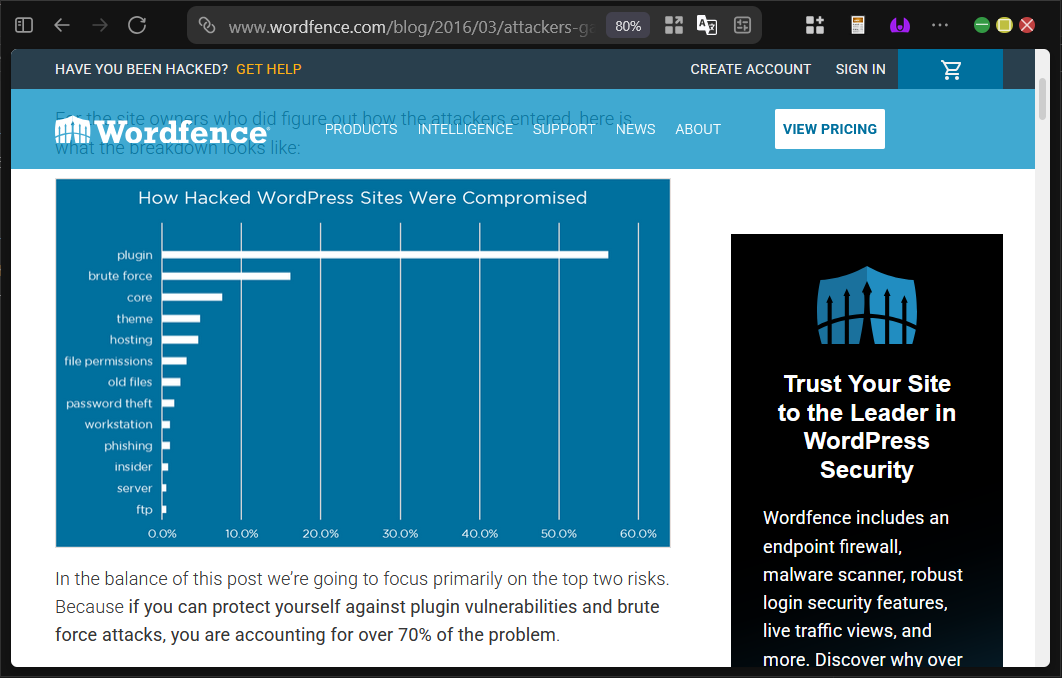Click the GET HELP link
The image size is (1062, 678).
(x=269, y=69)
